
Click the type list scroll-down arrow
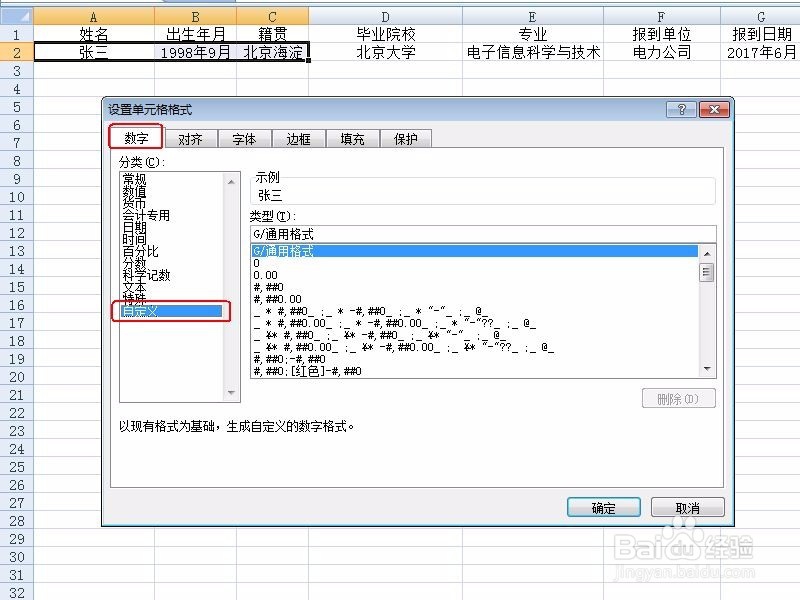tap(707, 369)
